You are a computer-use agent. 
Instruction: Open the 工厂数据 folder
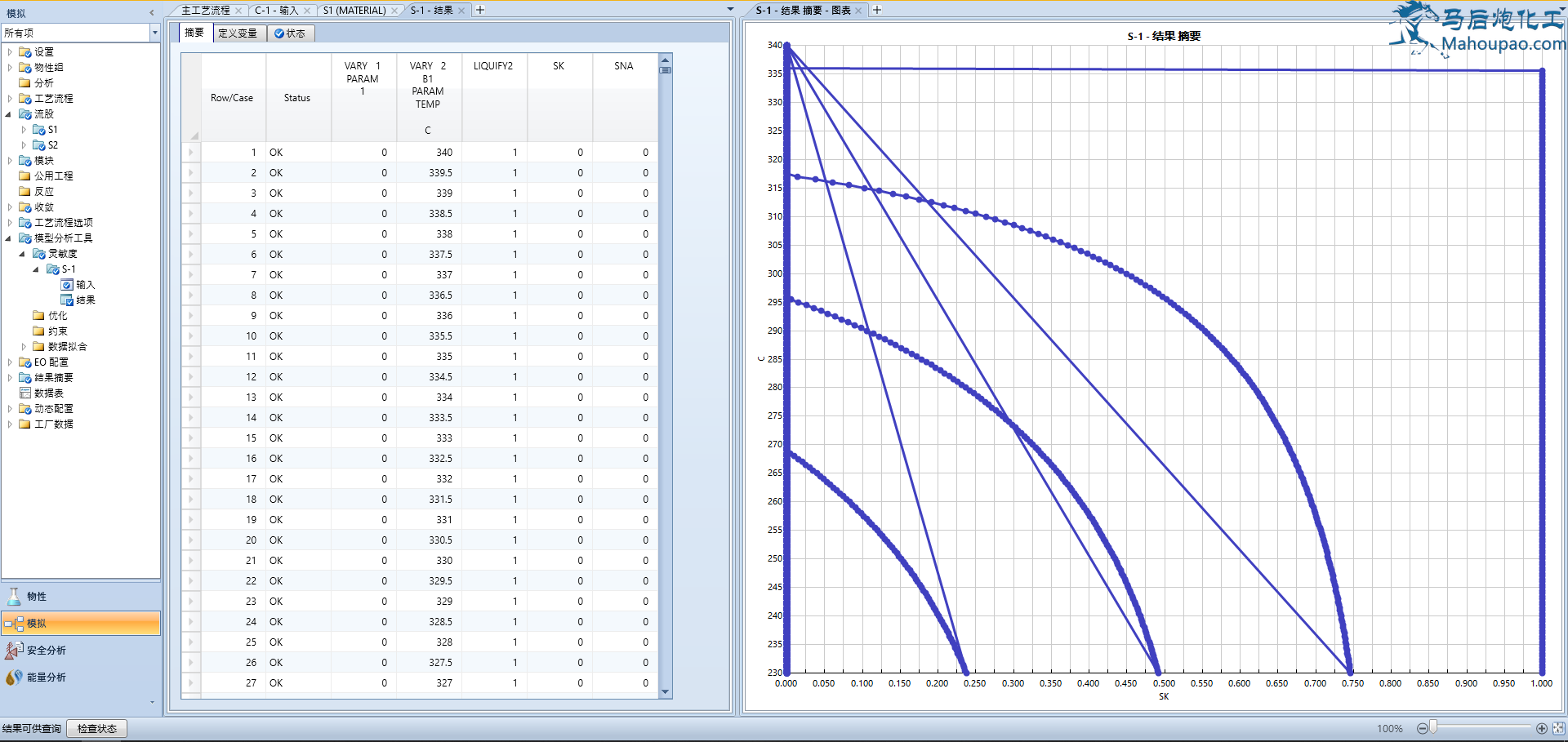pyautogui.click(x=53, y=424)
